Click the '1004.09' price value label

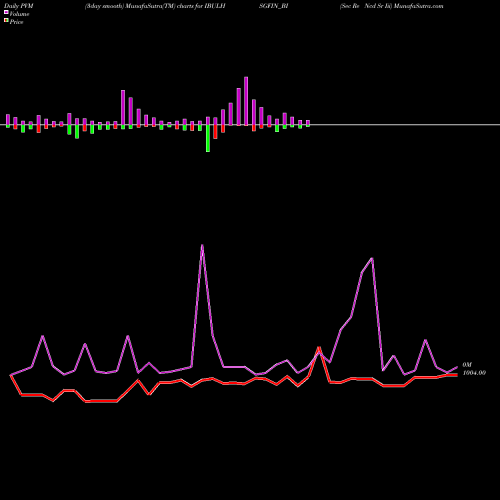click(x=474, y=373)
